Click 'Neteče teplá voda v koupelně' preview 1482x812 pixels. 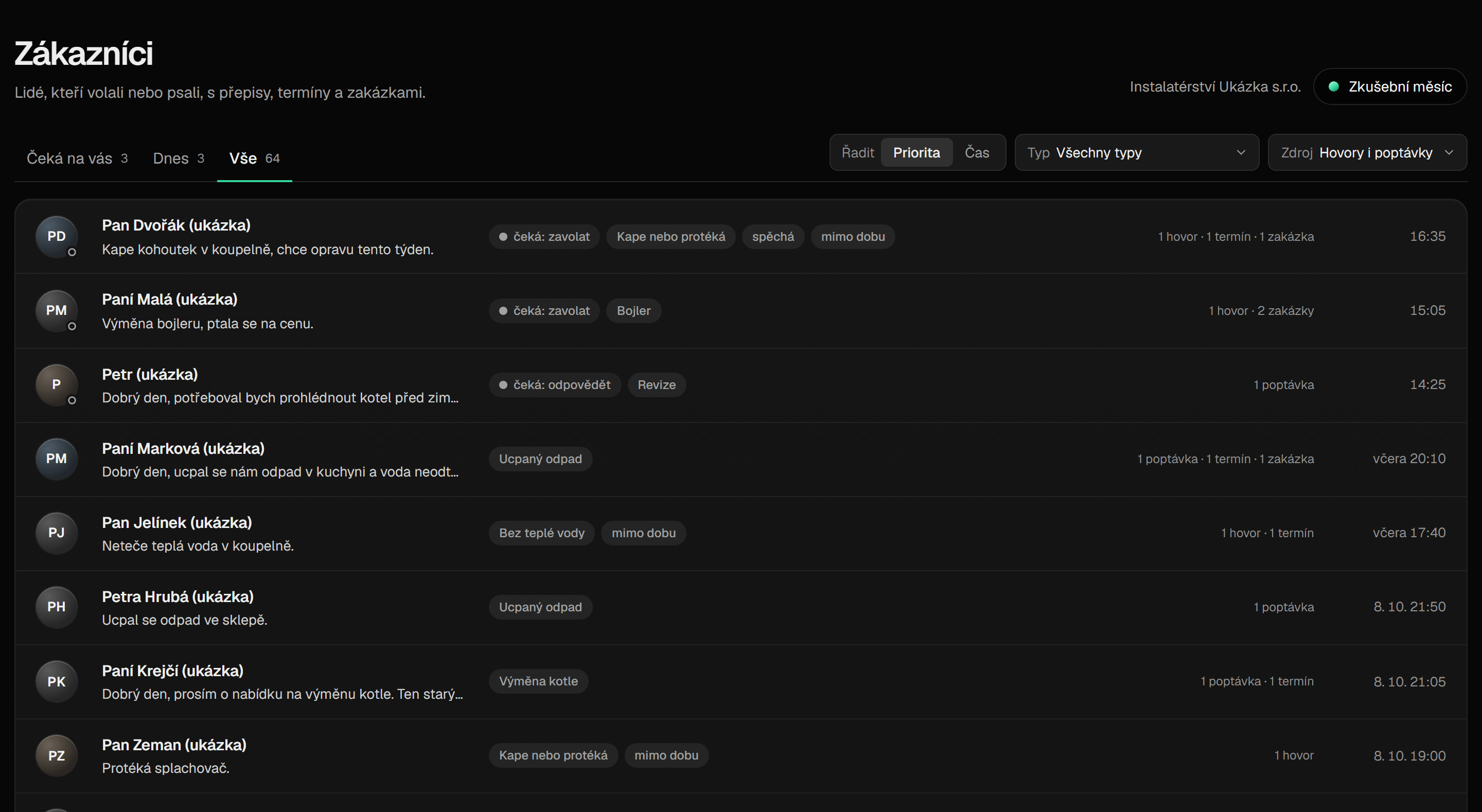click(x=198, y=545)
